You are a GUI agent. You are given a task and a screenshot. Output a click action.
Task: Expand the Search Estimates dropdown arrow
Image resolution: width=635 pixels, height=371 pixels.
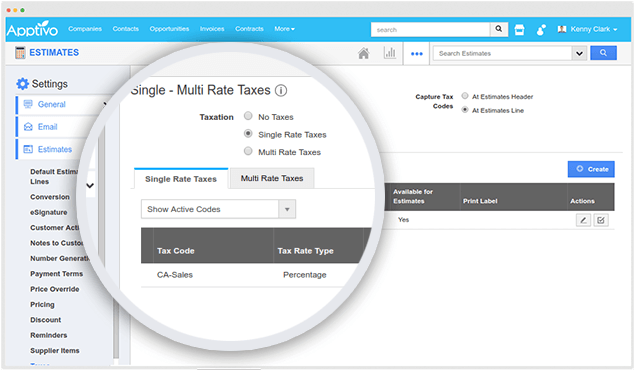tap(580, 53)
